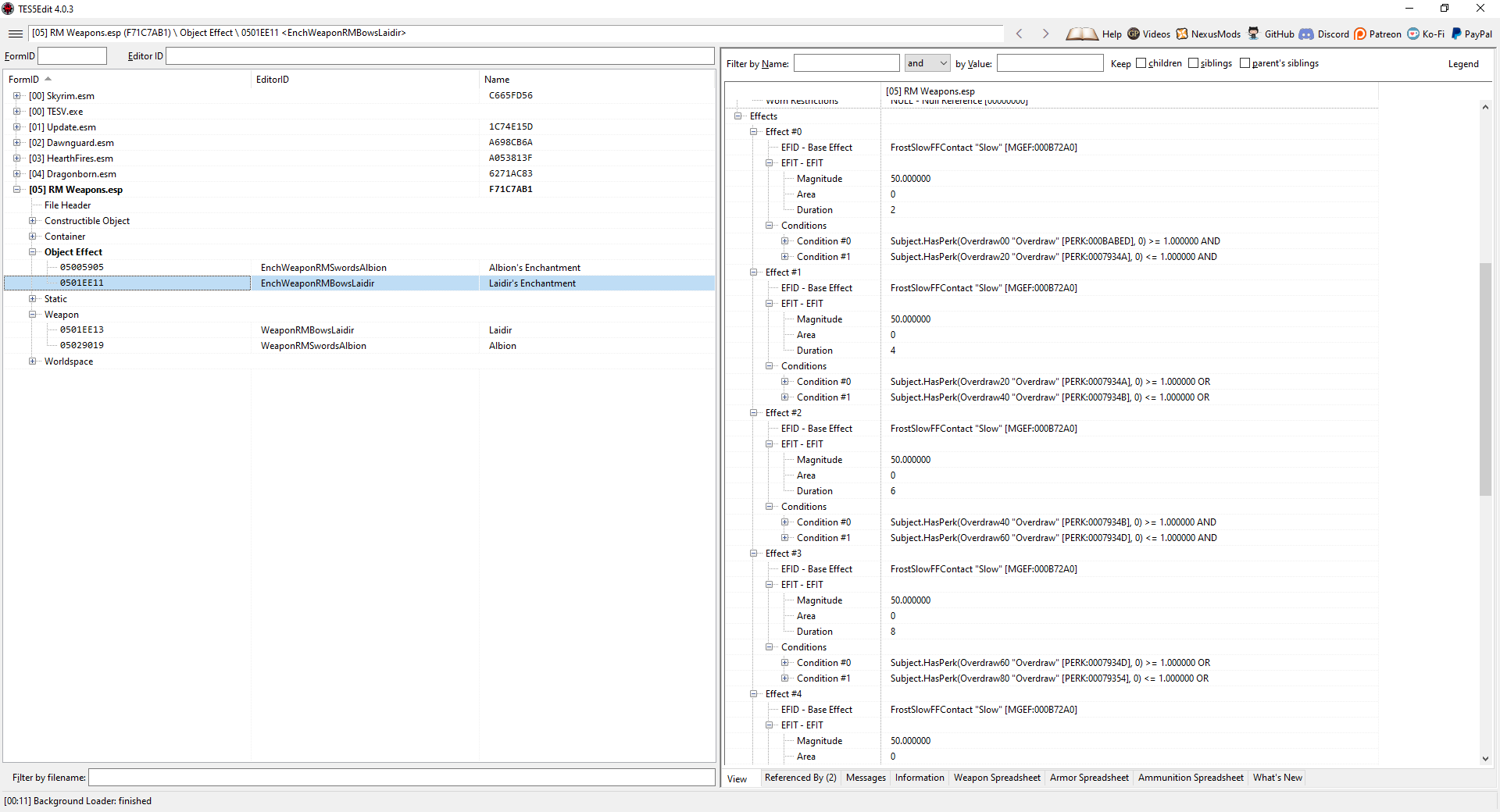Open the Patreon link icon
Viewport: 1500px width, 812px height.
click(1360, 34)
